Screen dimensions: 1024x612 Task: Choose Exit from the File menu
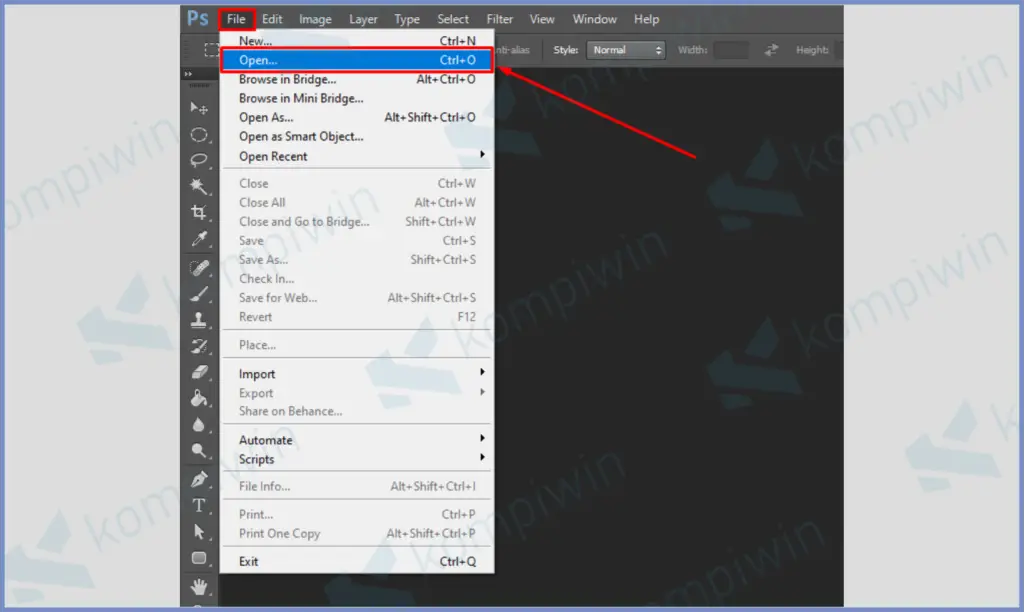(x=357, y=561)
